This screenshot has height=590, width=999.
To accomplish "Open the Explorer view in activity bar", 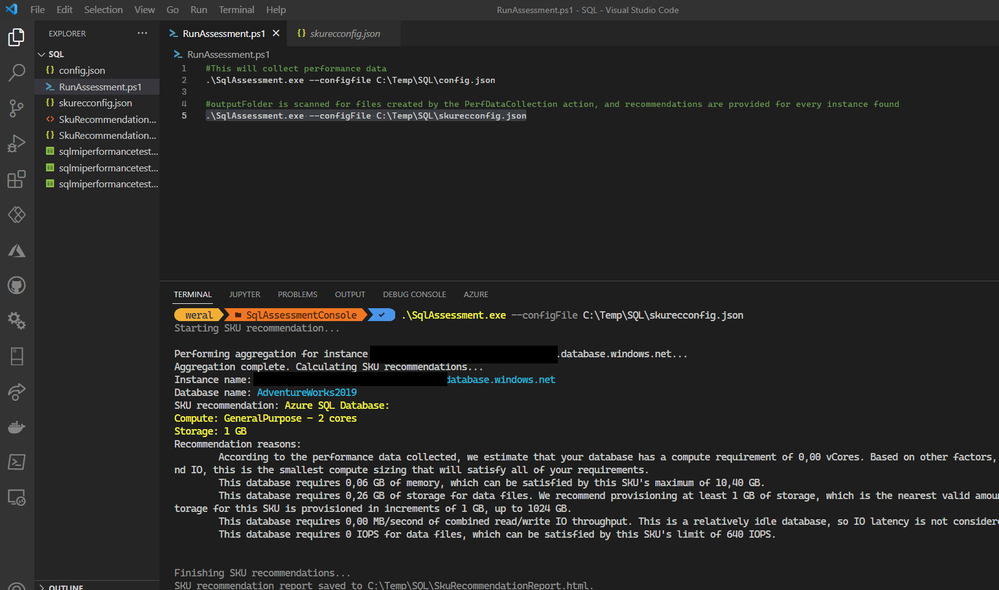I will pyautogui.click(x=17, y=37).
